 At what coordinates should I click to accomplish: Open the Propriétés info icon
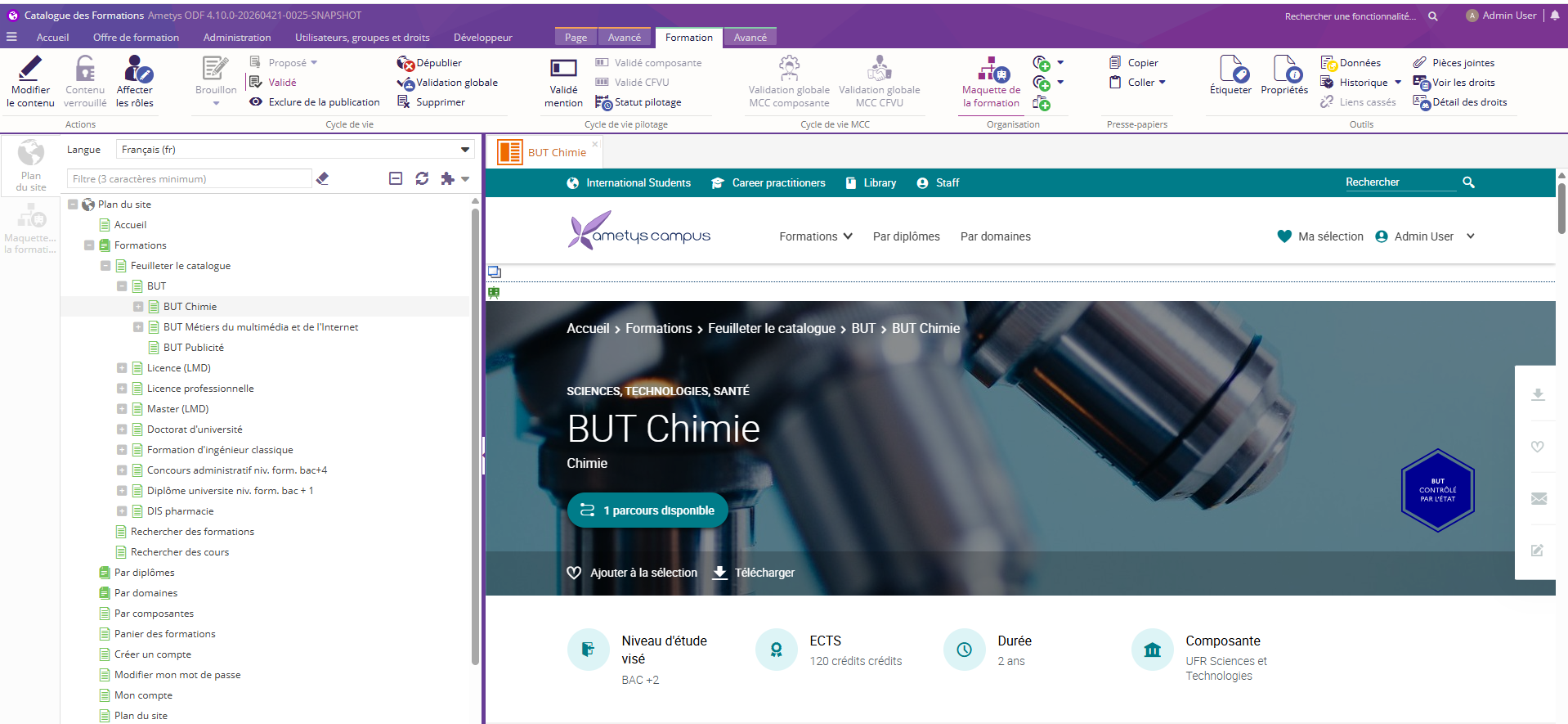(x=1284, y=70)
